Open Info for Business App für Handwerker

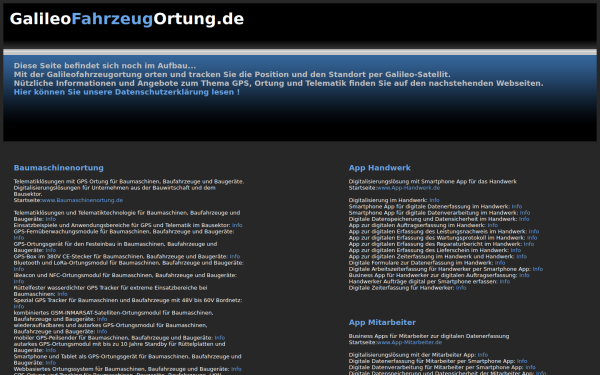pyautogui.click(x=524, y=276)
